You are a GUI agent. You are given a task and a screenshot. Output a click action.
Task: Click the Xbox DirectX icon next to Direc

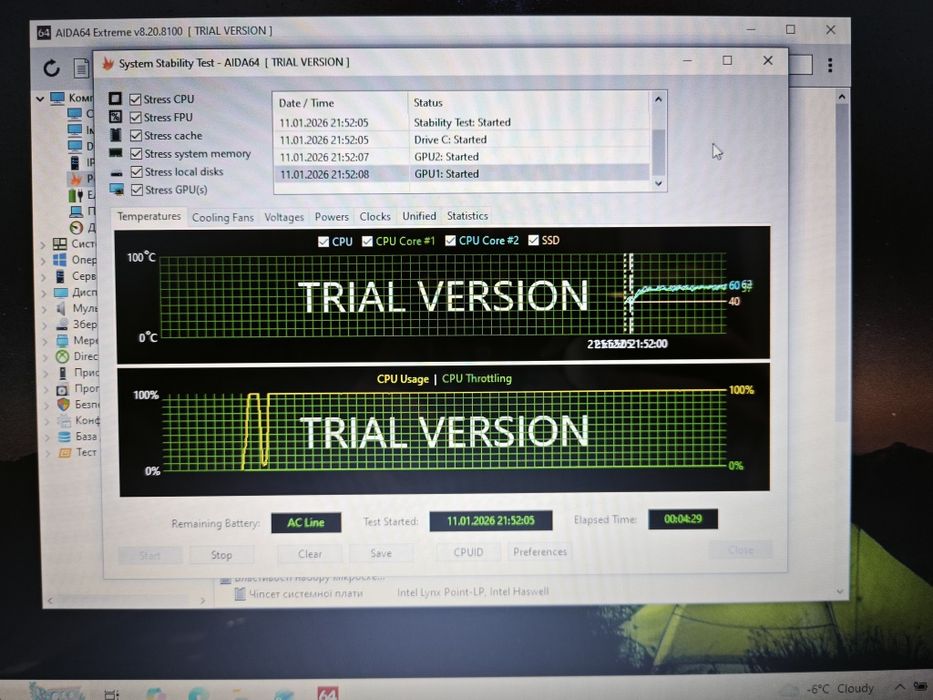pos(62,356)
